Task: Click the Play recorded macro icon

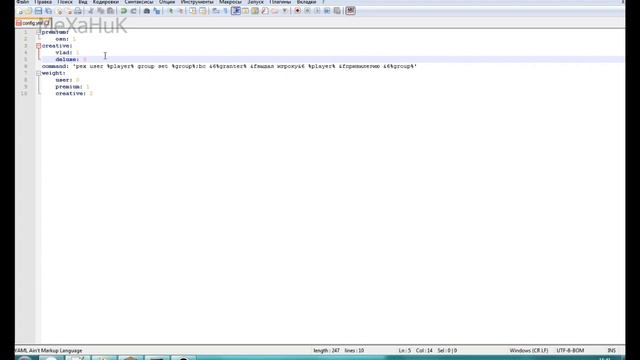Action: point(317,11)
